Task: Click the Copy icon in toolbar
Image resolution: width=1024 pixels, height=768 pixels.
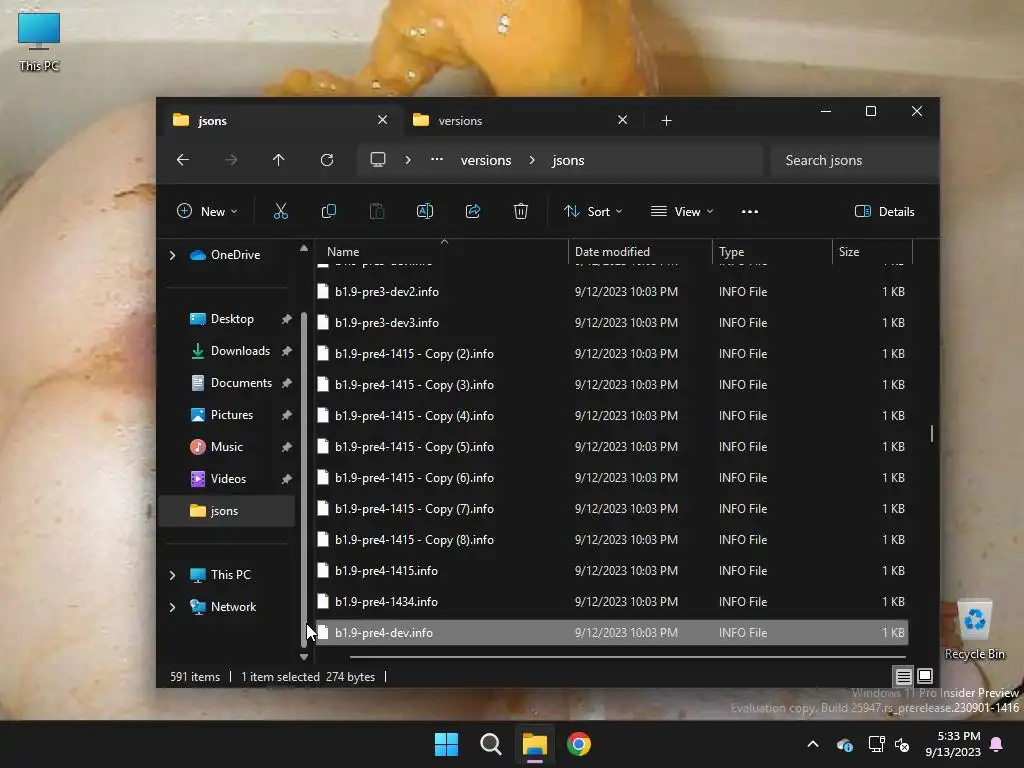Action: [328, 211]
